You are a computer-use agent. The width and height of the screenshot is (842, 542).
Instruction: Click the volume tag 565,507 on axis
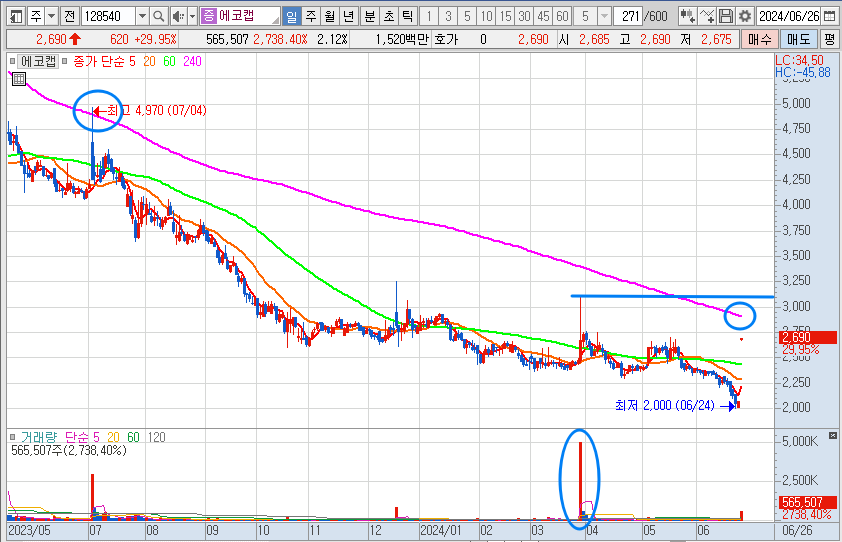[808, 502]
